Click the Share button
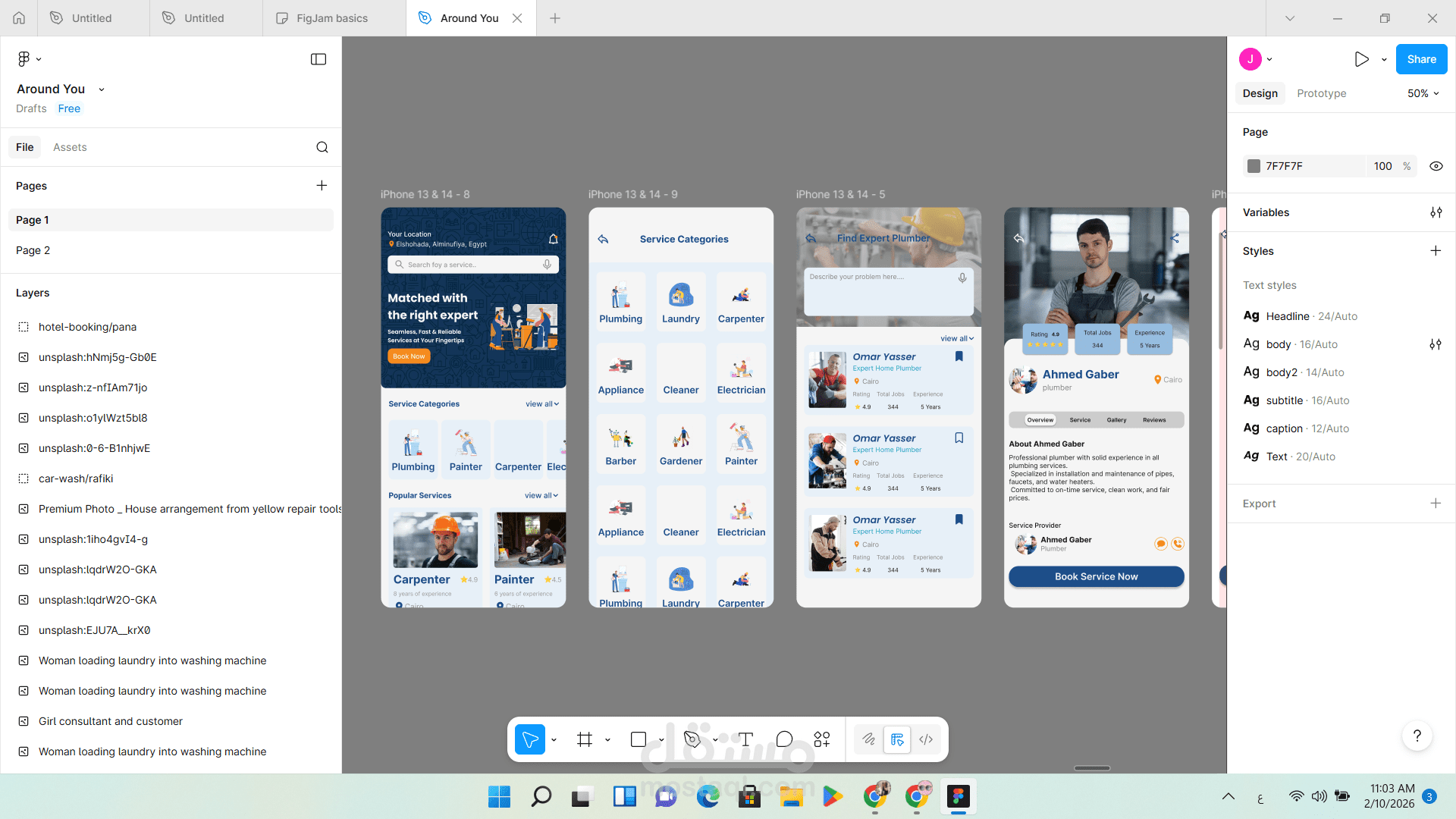Screen dimensions: 1456x819 point(1422,59)
